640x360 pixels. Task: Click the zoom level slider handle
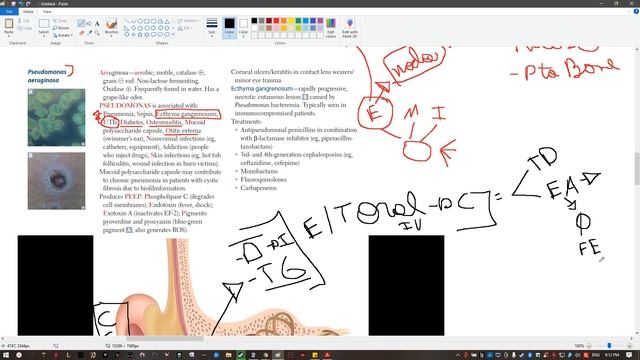coord(609,346)
